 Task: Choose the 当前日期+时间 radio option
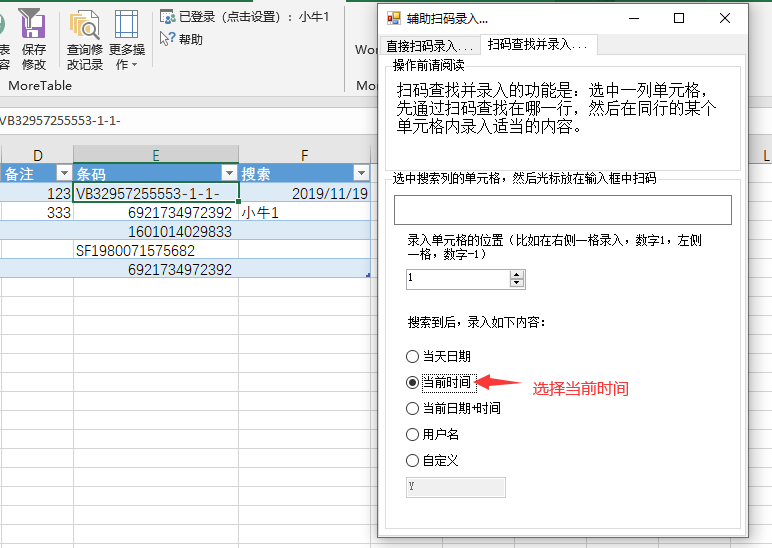(412, 408)
